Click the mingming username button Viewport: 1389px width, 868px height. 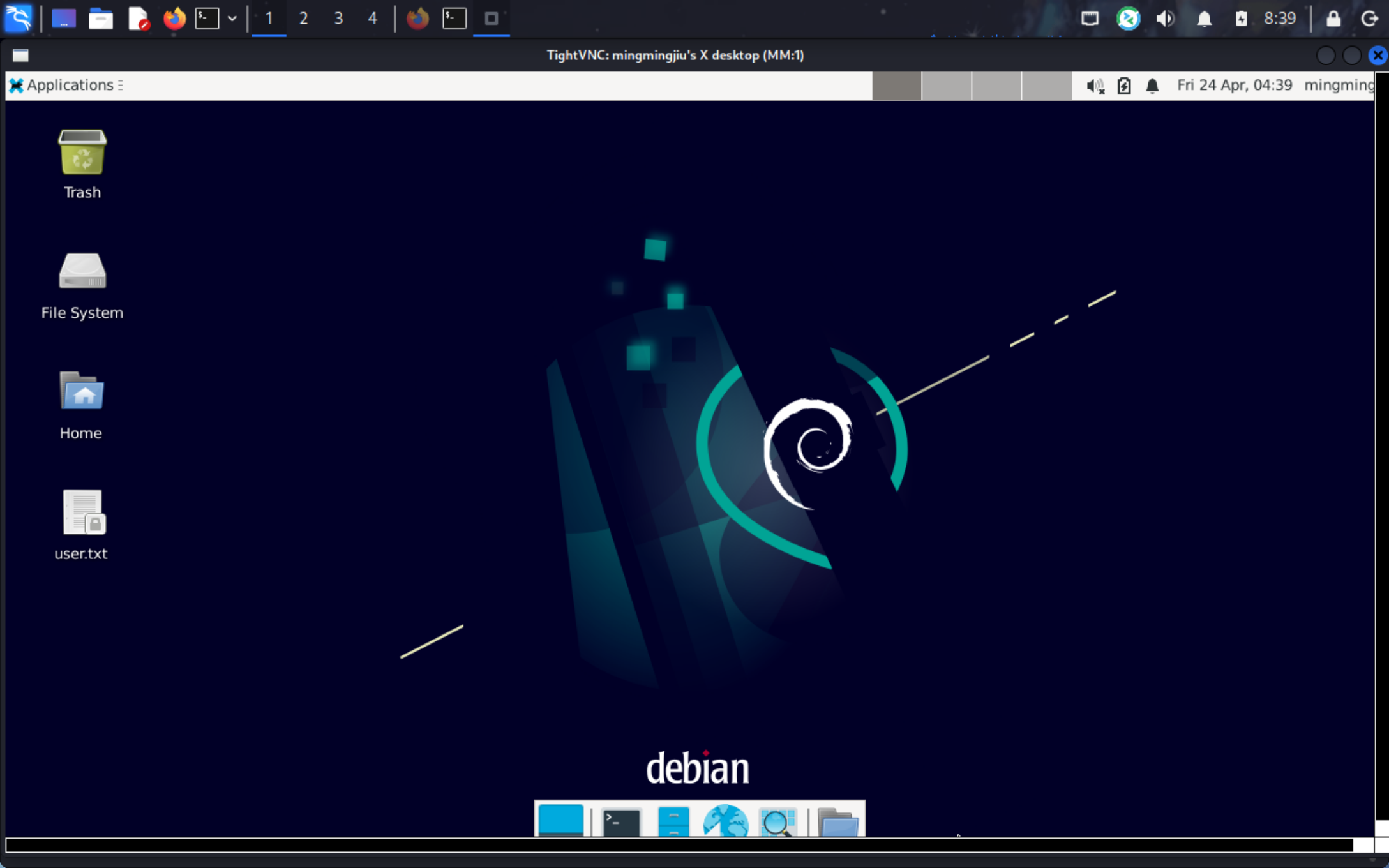coord(1338,86)
